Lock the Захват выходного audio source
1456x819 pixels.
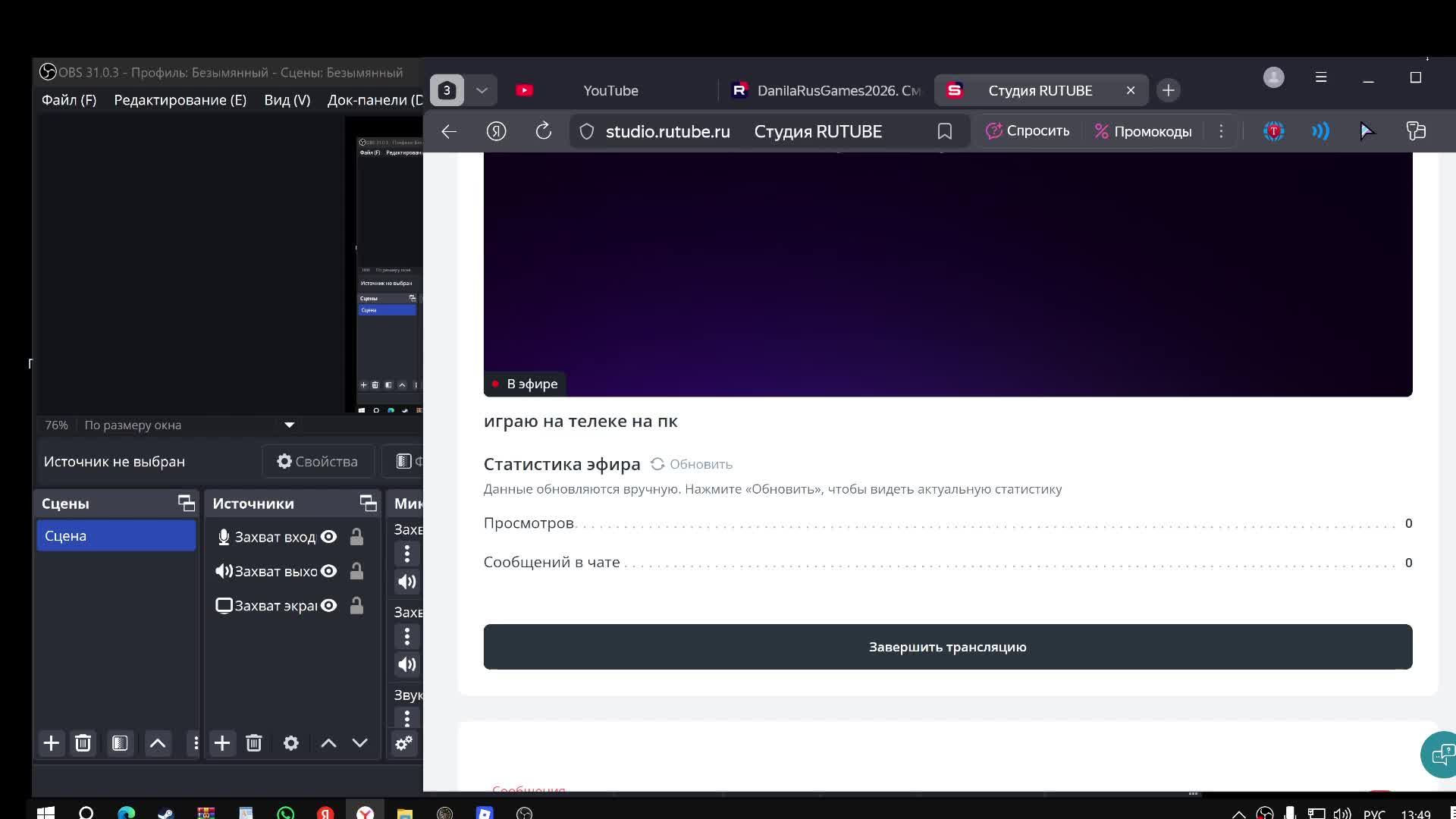pos(356,572)
